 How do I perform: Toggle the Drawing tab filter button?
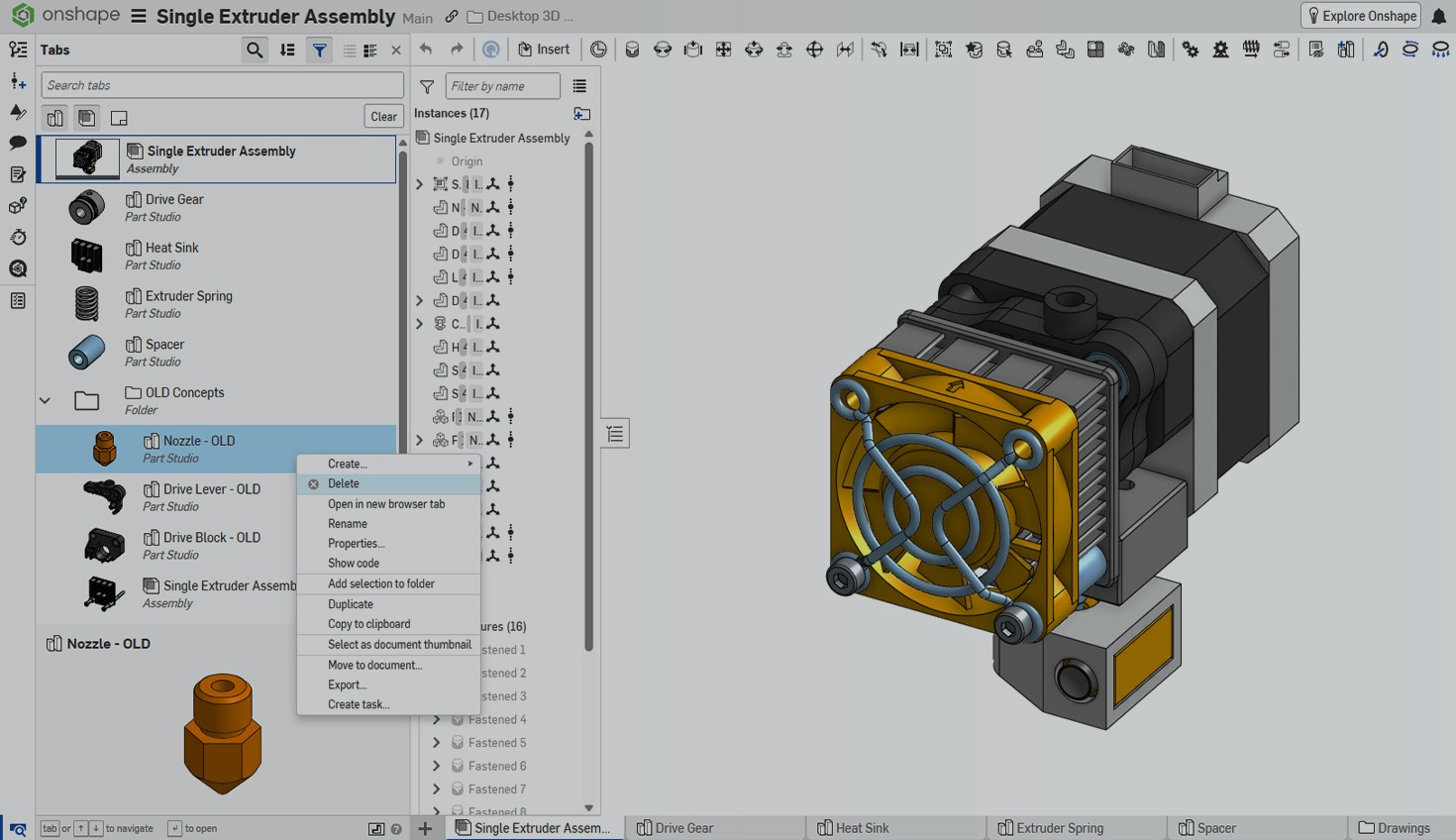click(119, 118)
